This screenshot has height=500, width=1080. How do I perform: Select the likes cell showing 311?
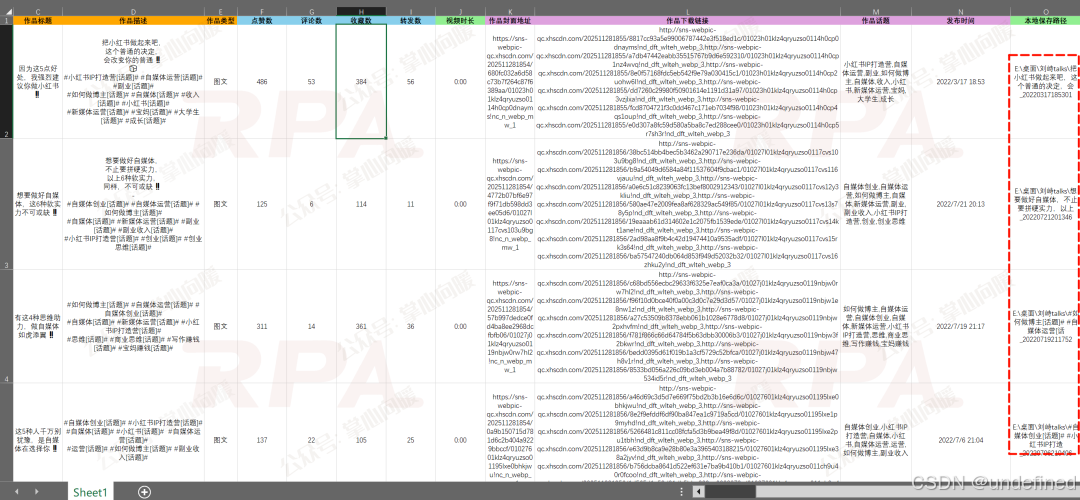pyautogui.click(x=262, y=326)
